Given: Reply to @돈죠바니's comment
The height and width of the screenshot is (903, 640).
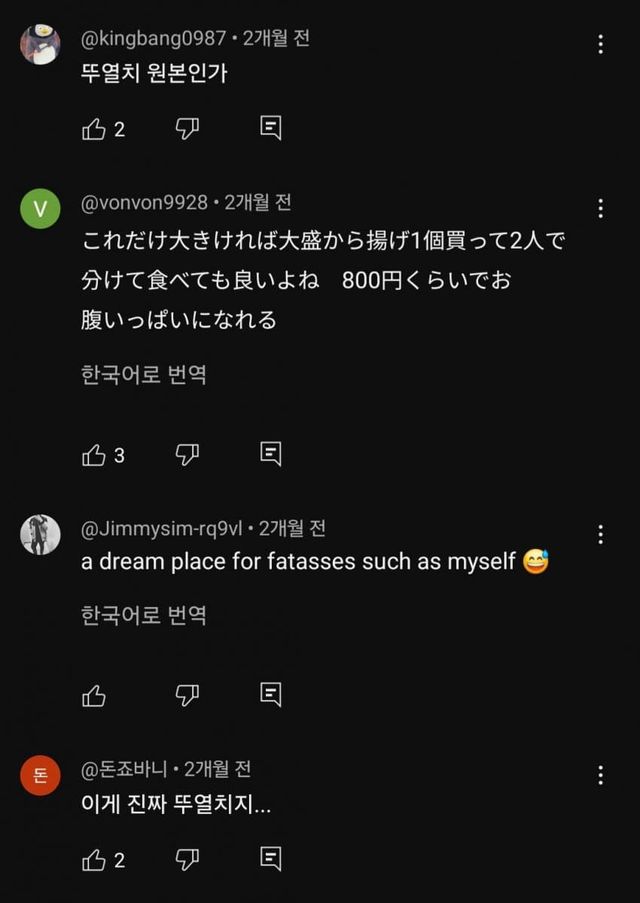Looking at the screenshot, I should pyautogui.click(x=270, y=859).
